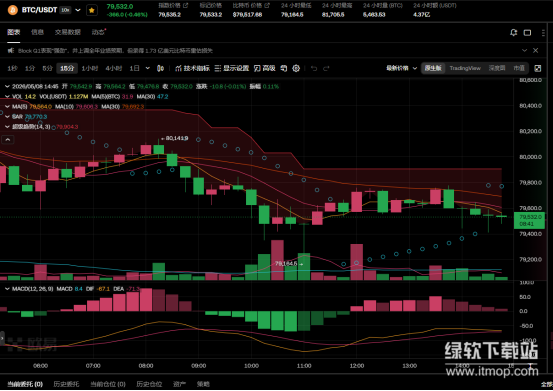Open the 策略 strategy tab
The image size is (553, 391).
[203, 384]
